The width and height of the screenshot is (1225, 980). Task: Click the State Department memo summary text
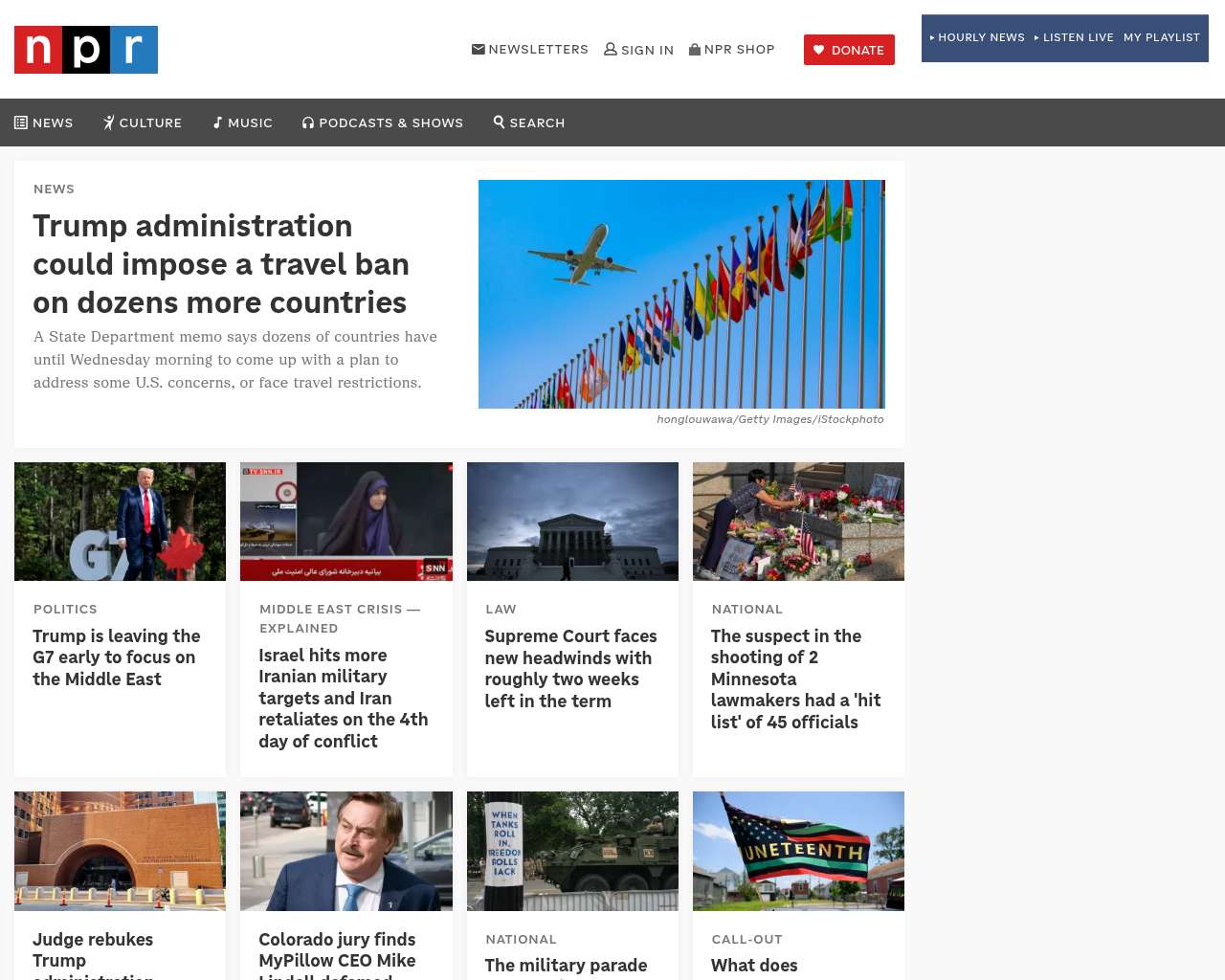point(235,360)
